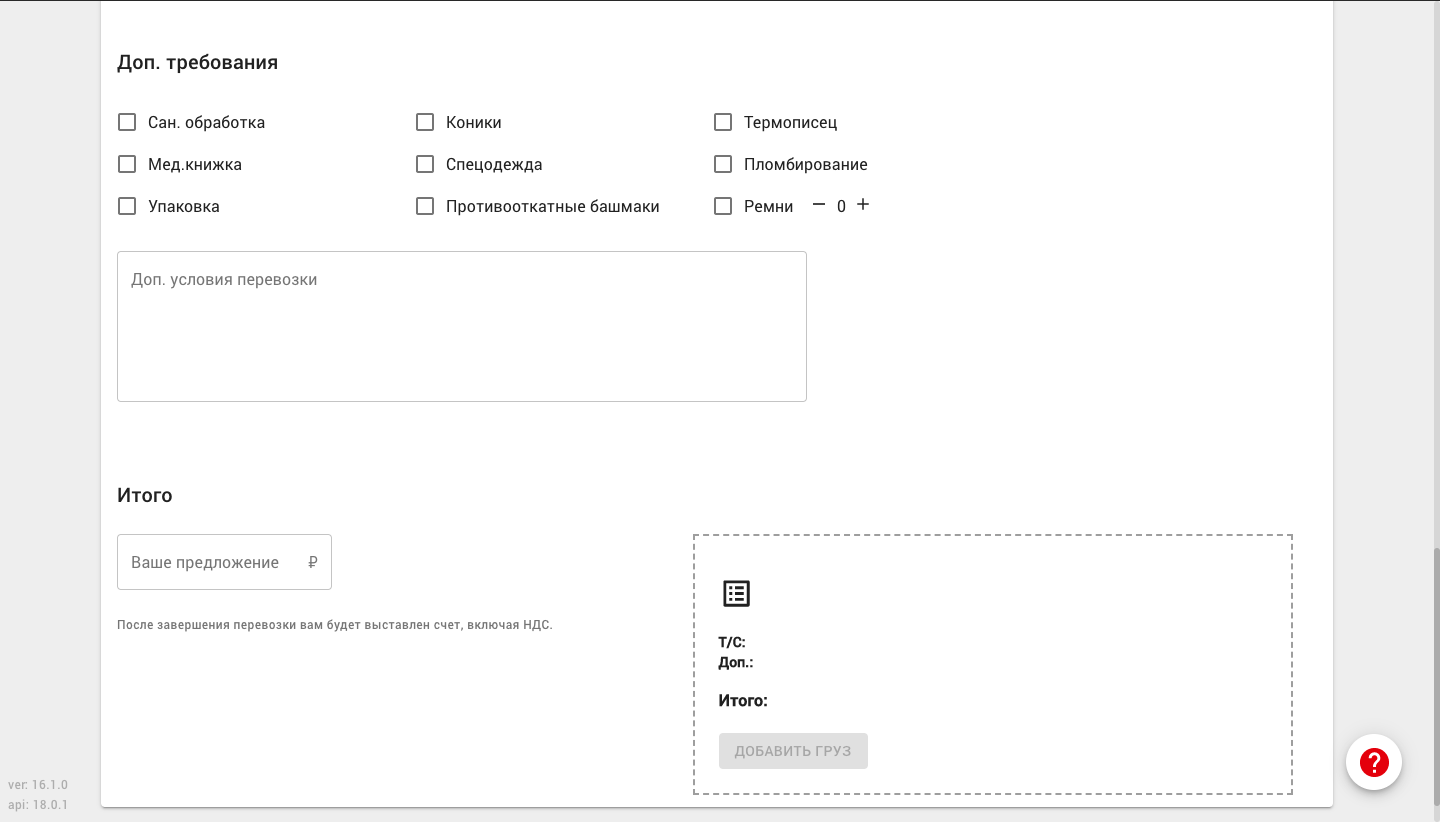Turn on the Пломбирование option
Image resolution: width=1440 pixels, height=822 pixels.
[723, 164]
